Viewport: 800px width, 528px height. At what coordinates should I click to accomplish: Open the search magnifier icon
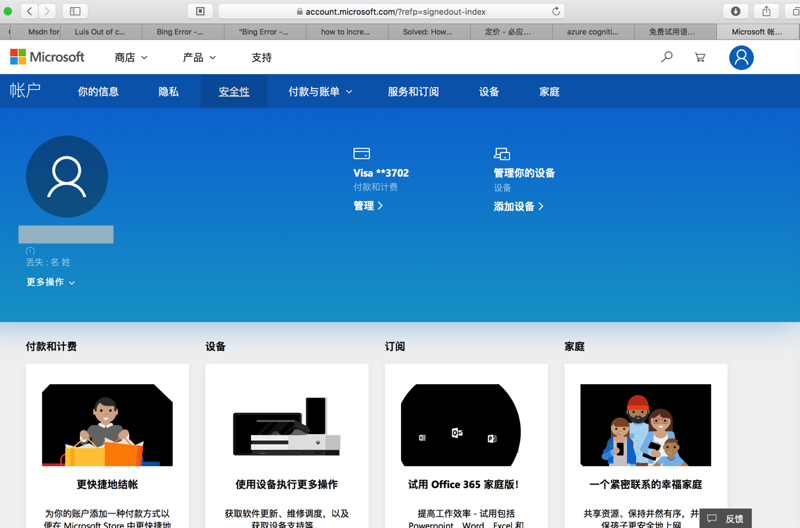tap(667, 57)
